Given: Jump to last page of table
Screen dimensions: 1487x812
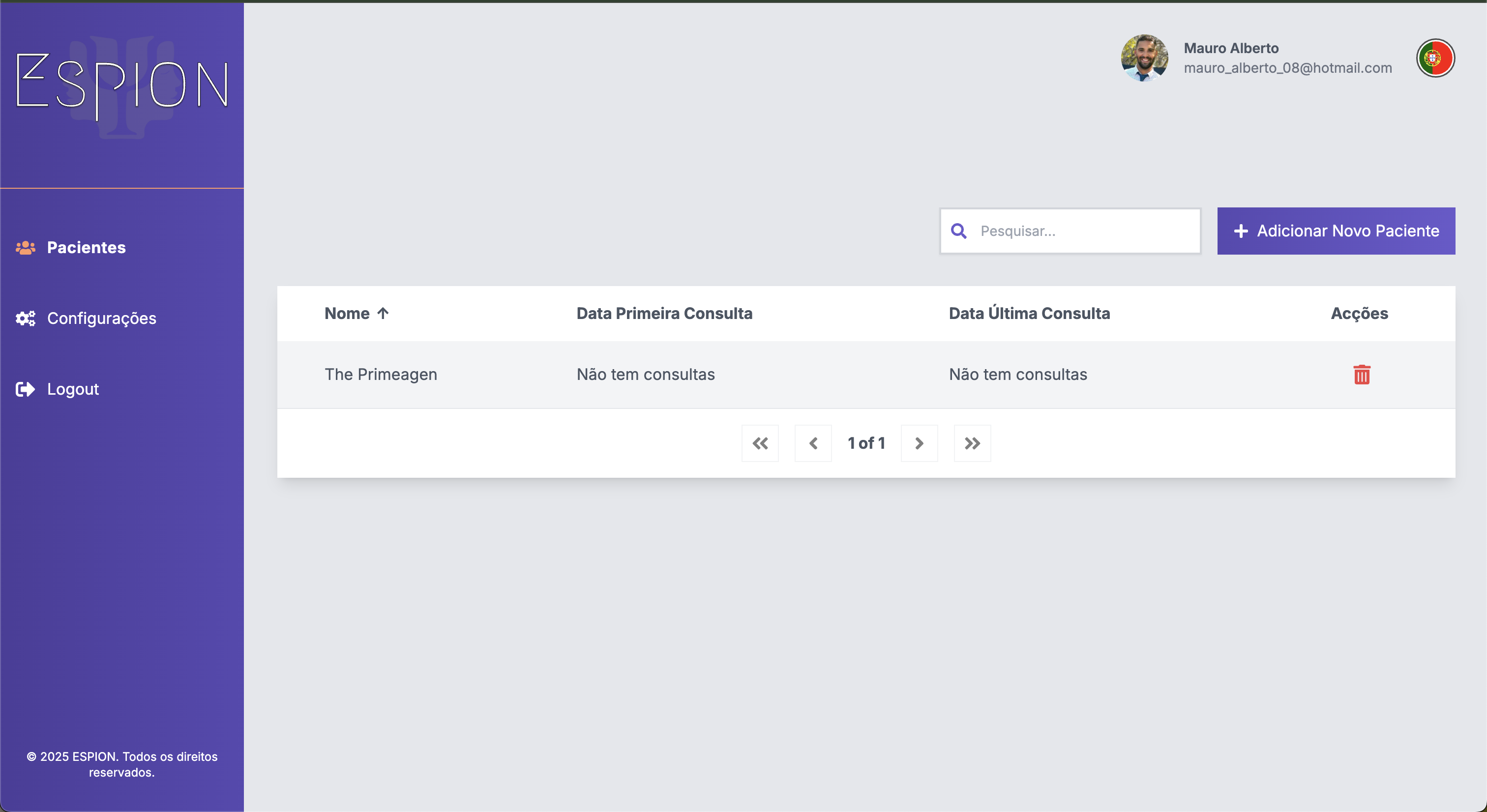Looking at the screenshot, I should click(972, 443).
